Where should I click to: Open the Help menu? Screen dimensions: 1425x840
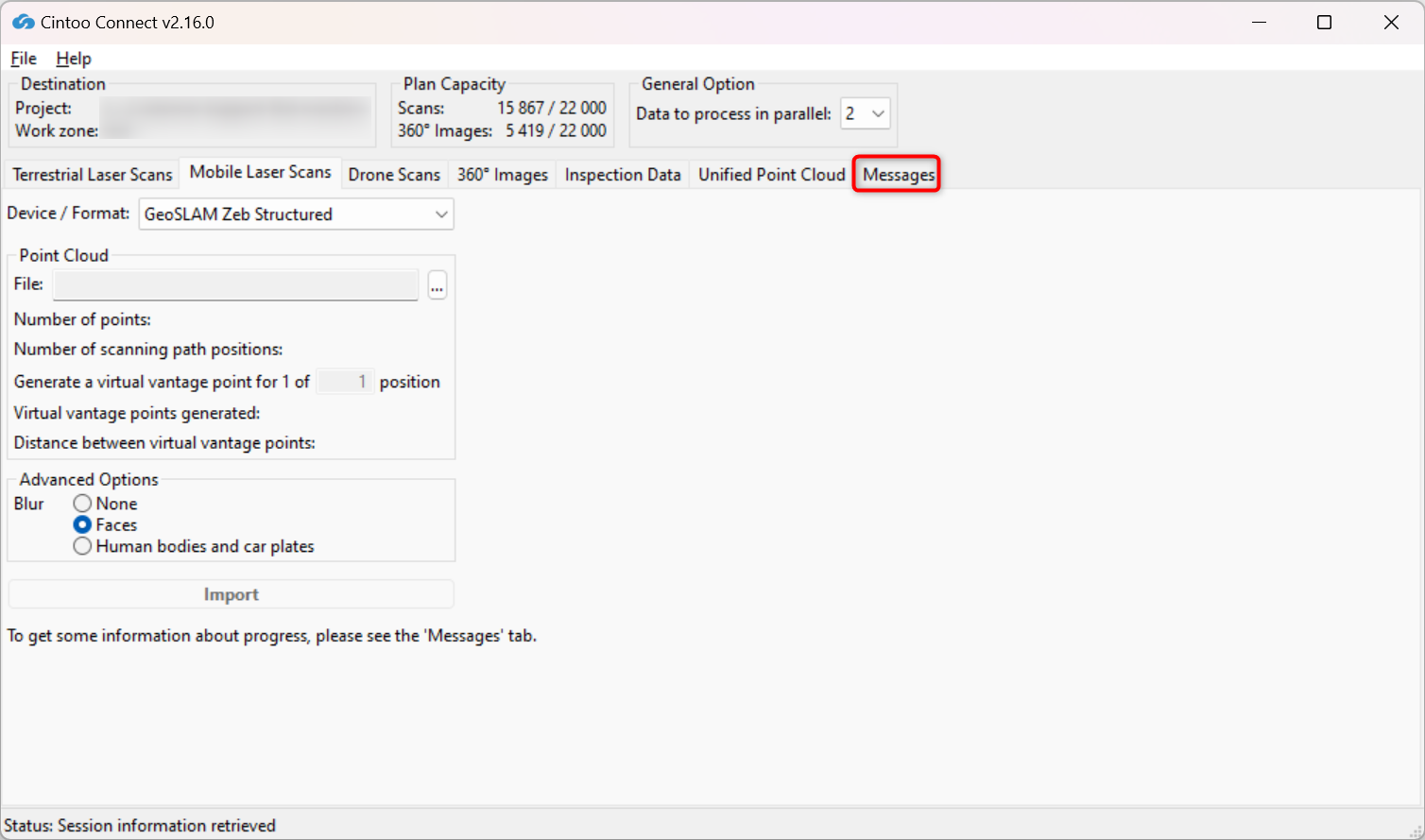(74, 59)
